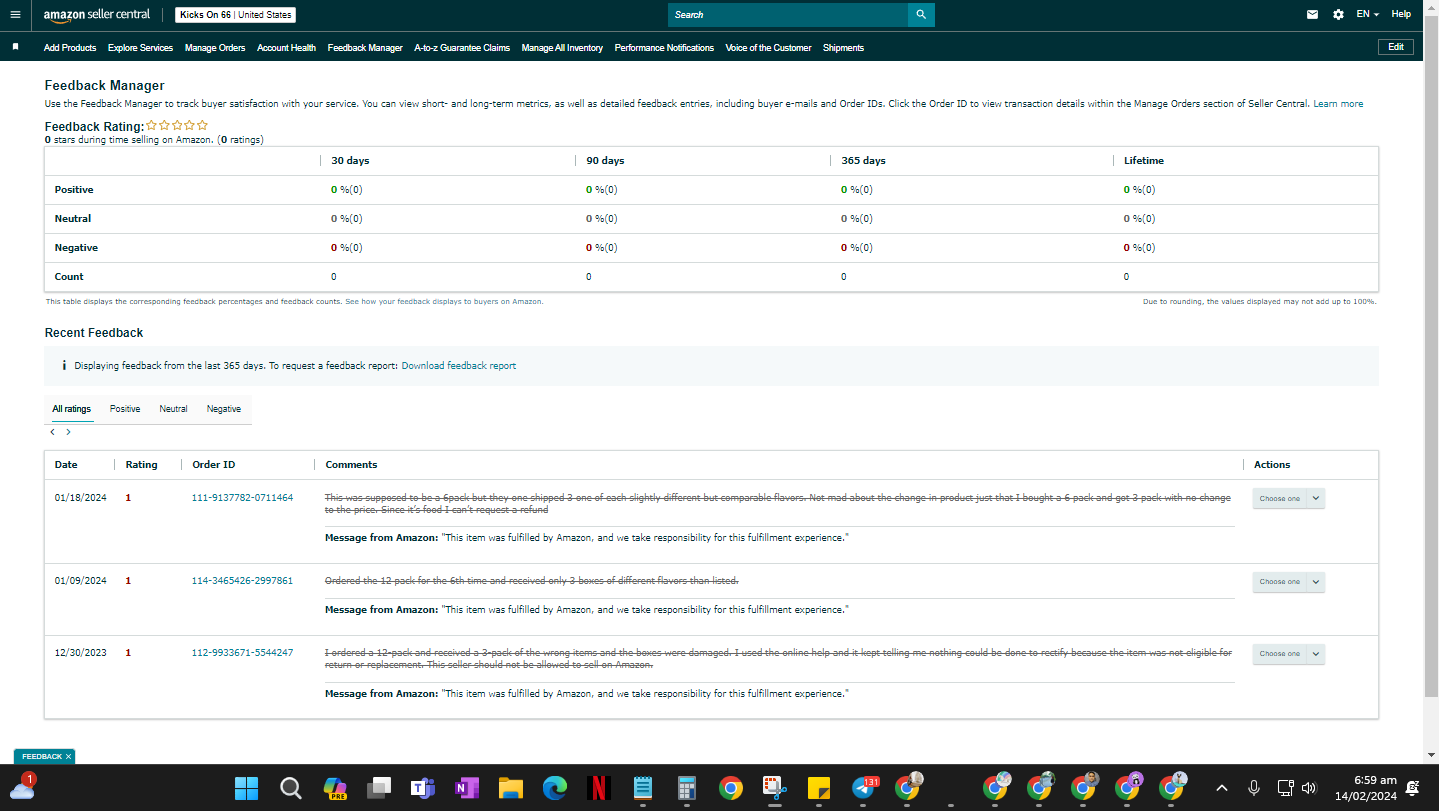Open A-to-z Guarantee Claims
Image resolution: width=1439 pixels, height=811 pixels.
click(x=462, y=48)
